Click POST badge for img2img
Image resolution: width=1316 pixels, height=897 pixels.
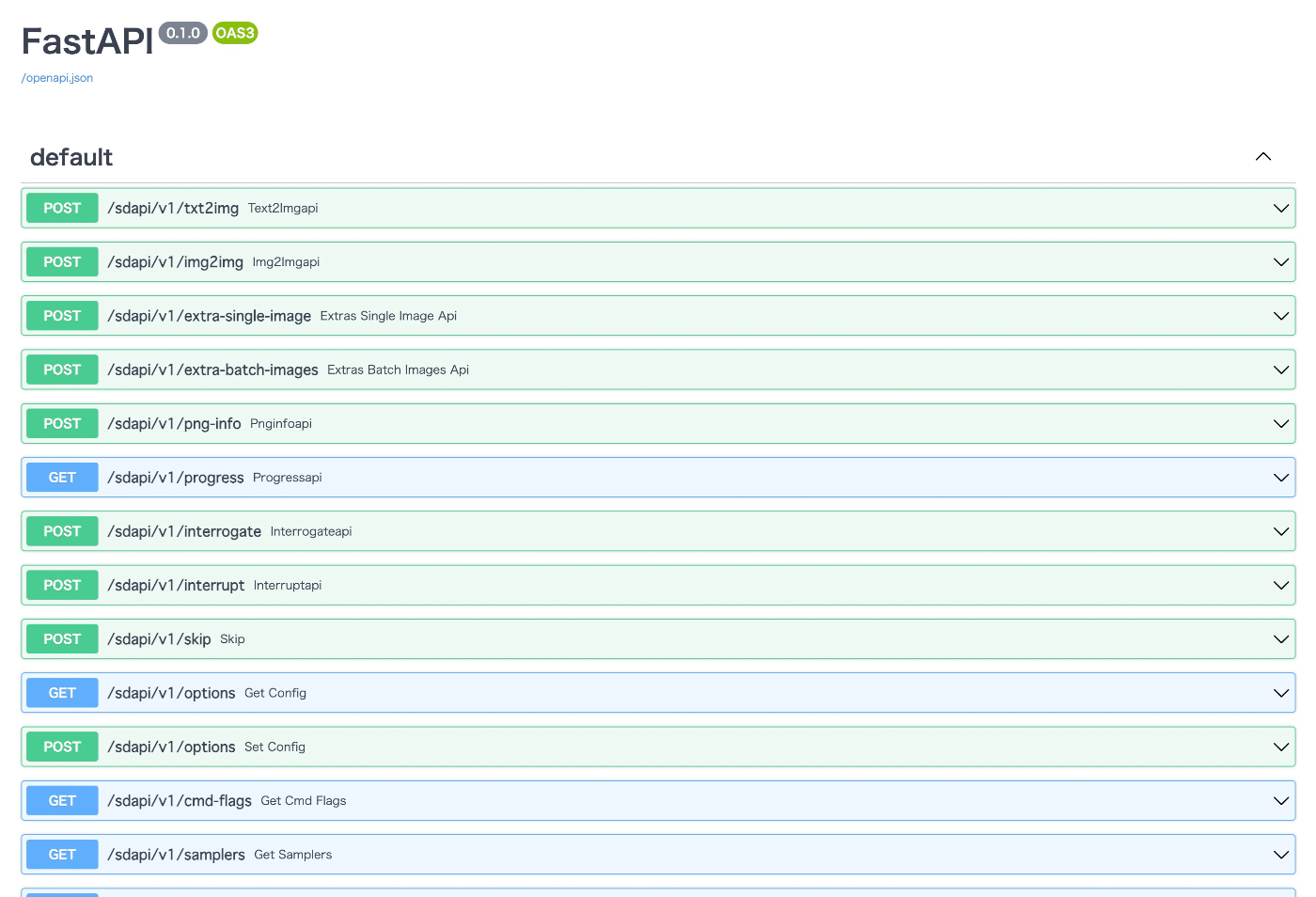pyautogui.click(x=62, y=262)
